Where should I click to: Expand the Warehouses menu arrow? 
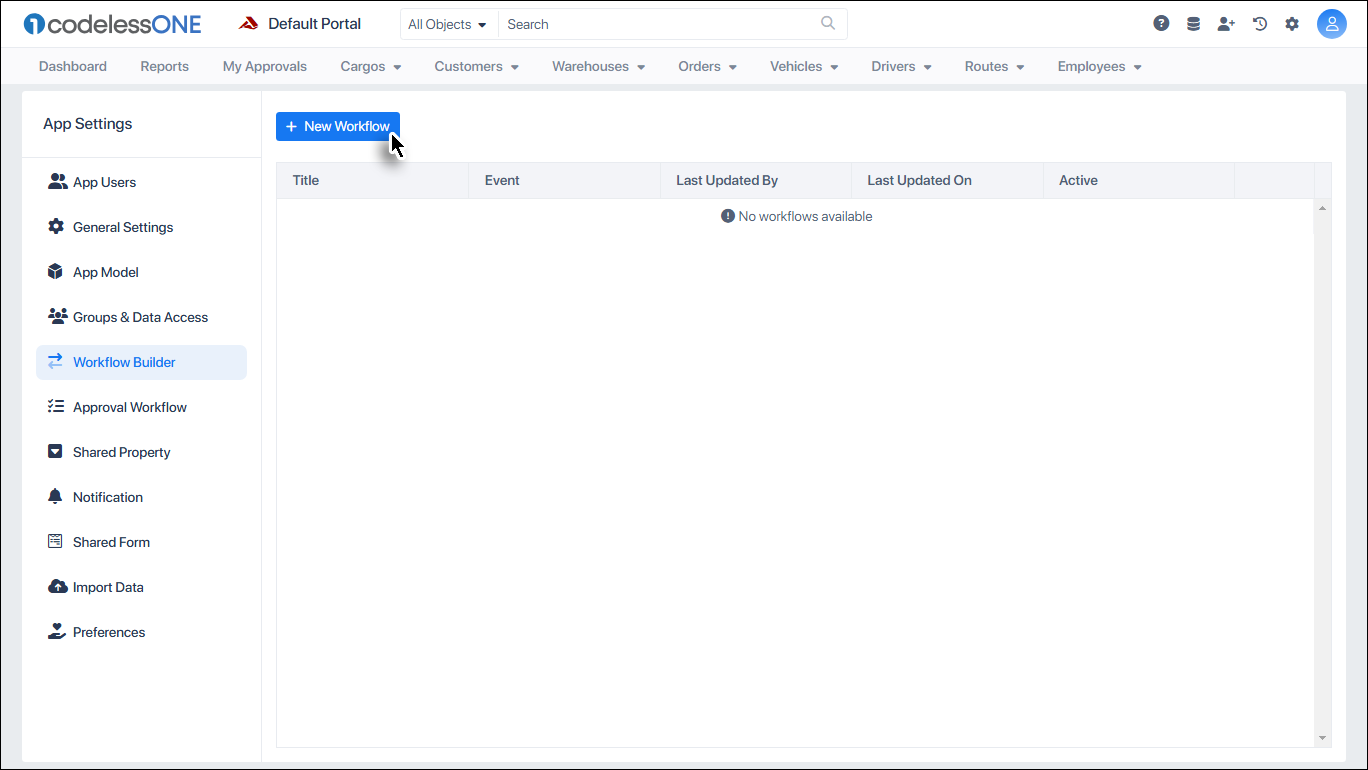click(641, 67)
